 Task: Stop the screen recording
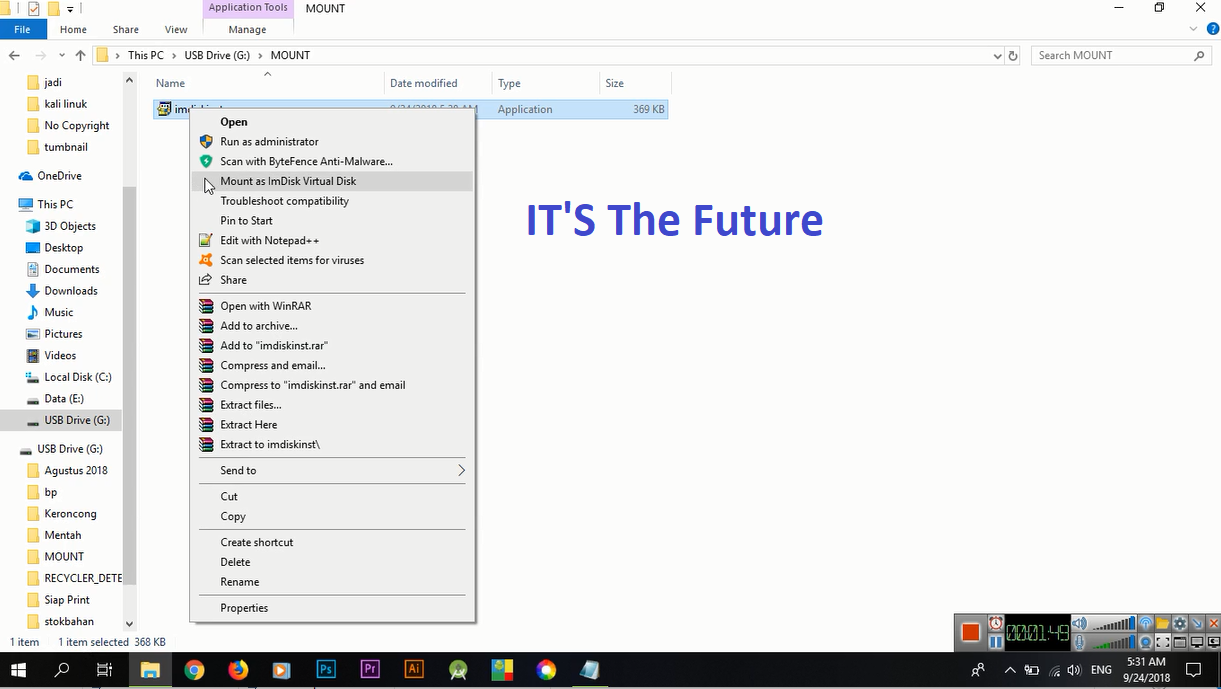tap(971, 632)
